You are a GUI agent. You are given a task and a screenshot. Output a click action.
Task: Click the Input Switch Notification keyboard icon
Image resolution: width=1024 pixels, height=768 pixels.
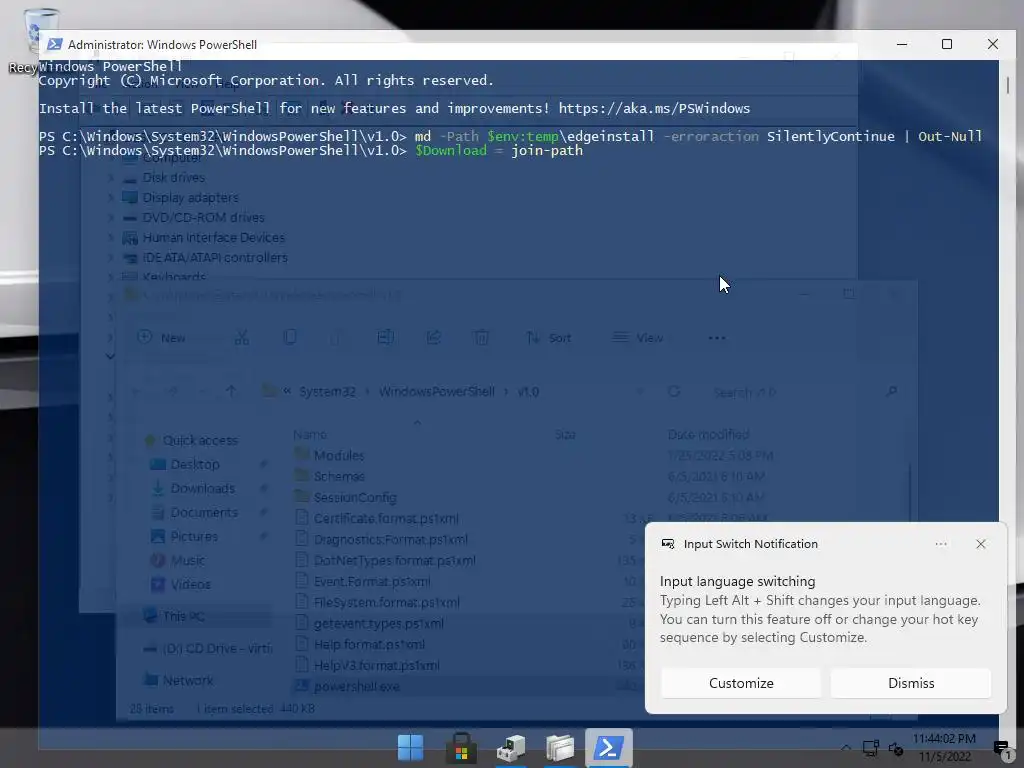pos(668,544)
